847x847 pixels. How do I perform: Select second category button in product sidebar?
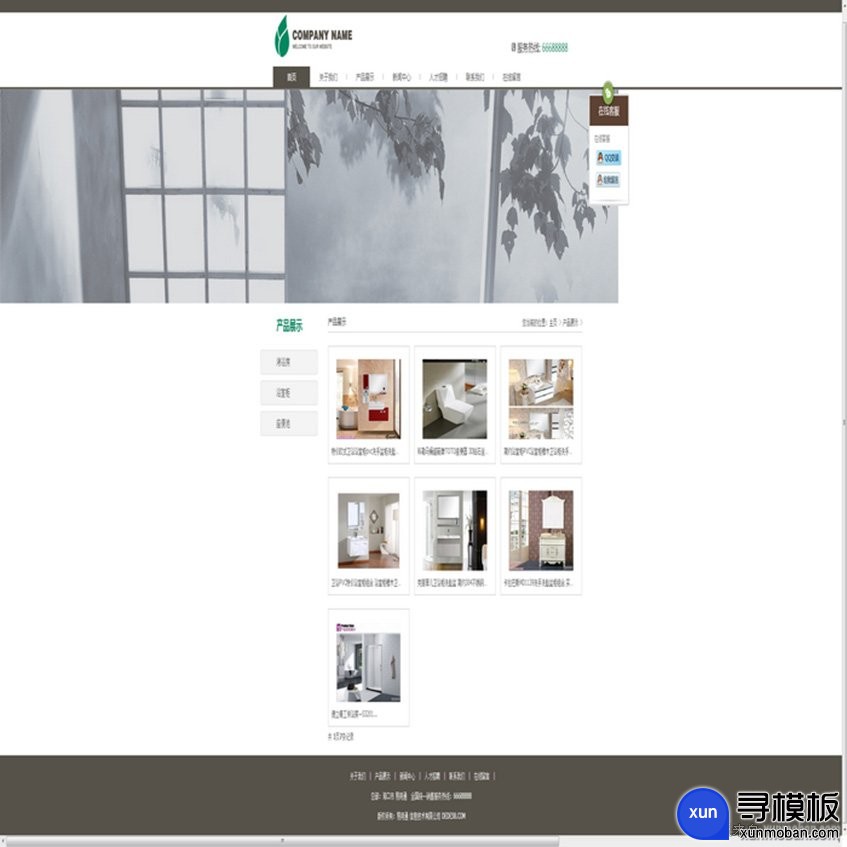click(x=289, y=393)
